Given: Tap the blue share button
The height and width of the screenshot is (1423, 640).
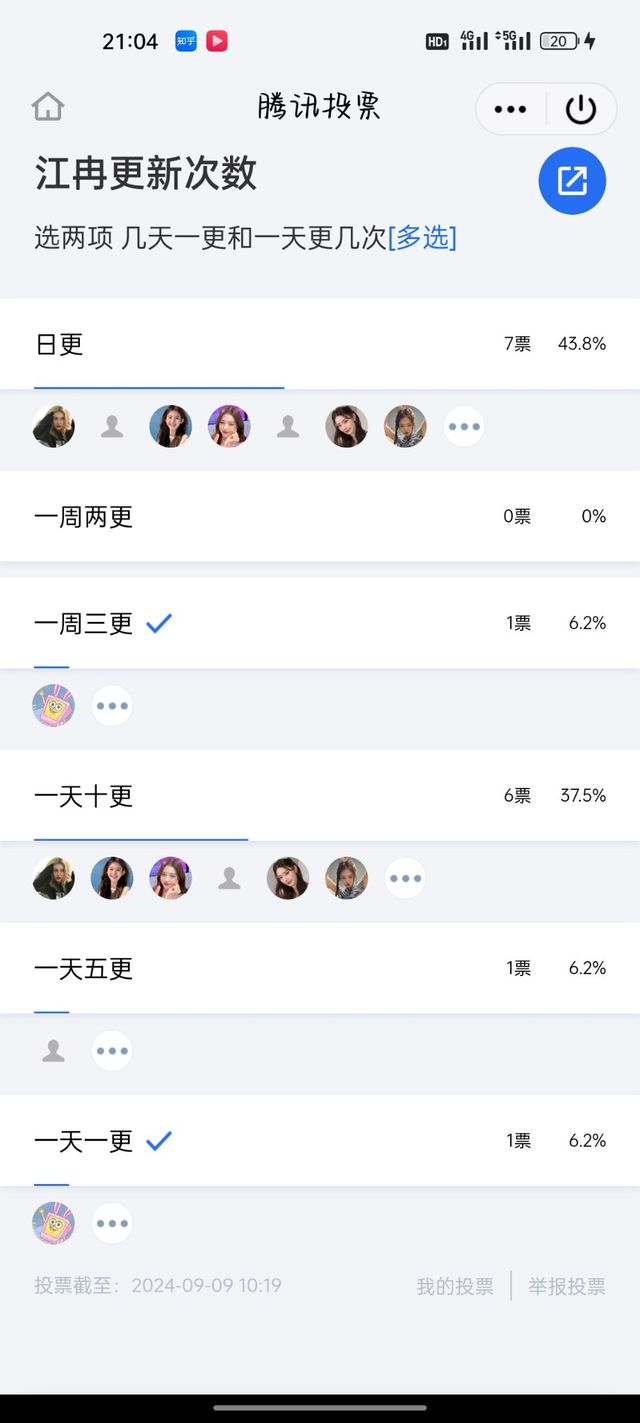Looking at the screenshot, I should coord(572,181).
